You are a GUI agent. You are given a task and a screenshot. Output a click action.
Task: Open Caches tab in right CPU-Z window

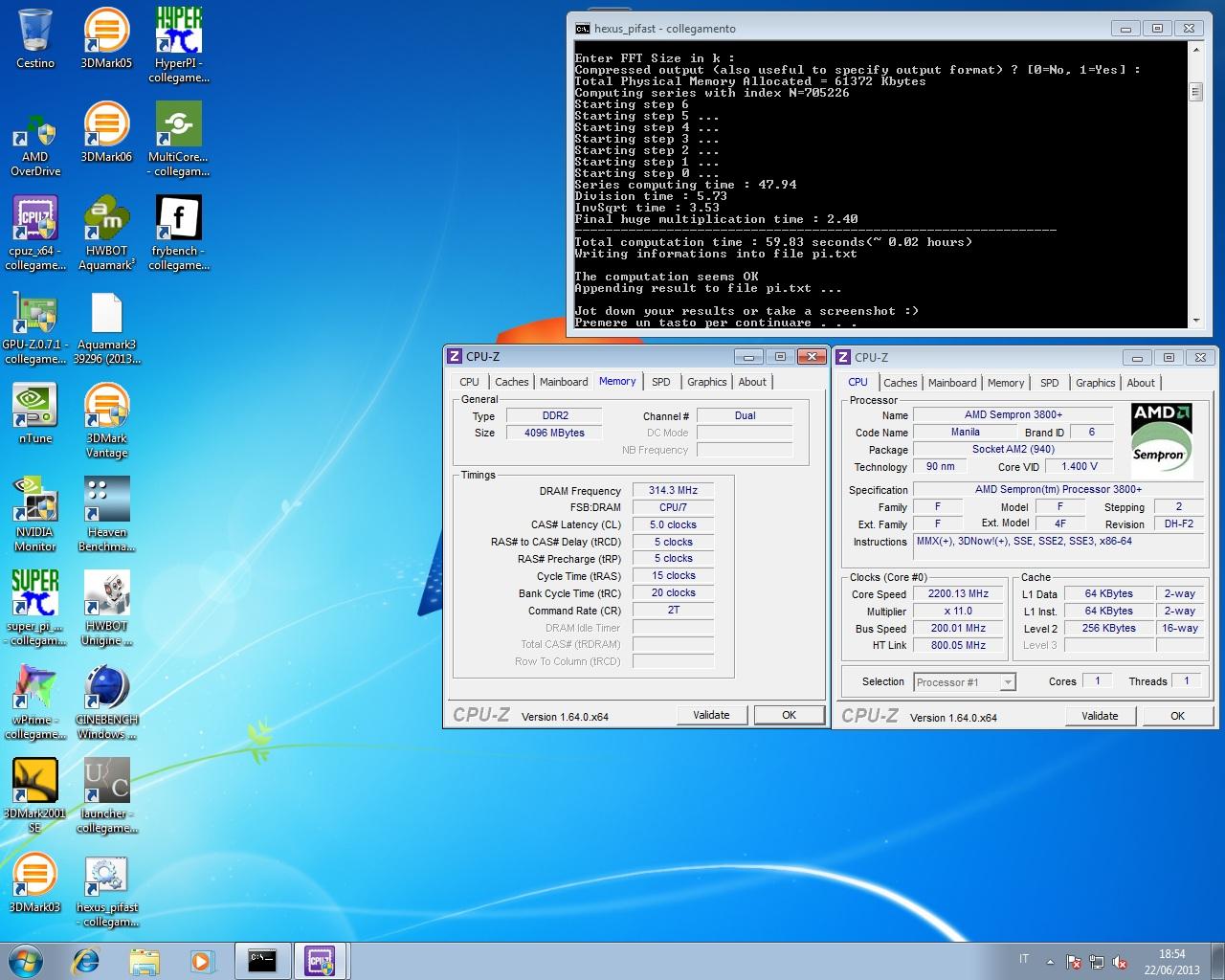click(x=900, y=383)
